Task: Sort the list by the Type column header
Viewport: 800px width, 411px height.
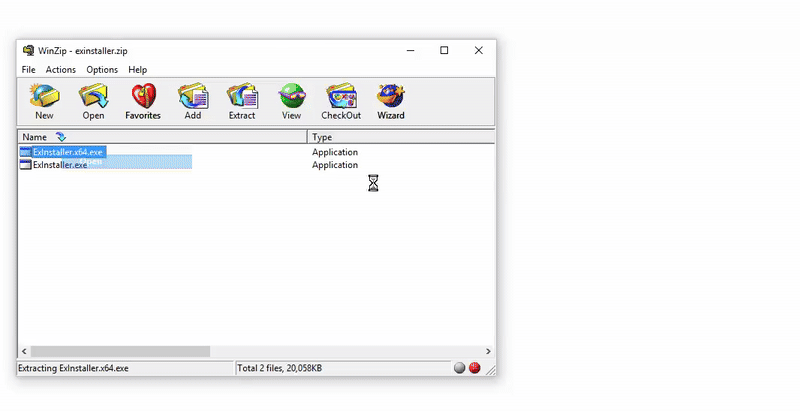Action: click(x=322, y=137)
